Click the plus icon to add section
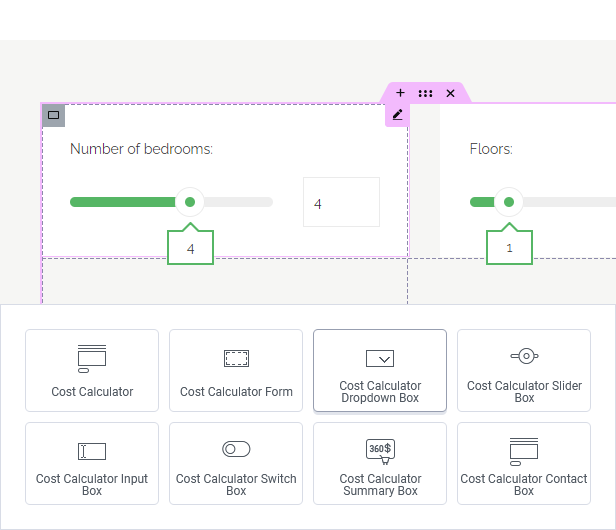616x530 pixels. tap(400, 93)
